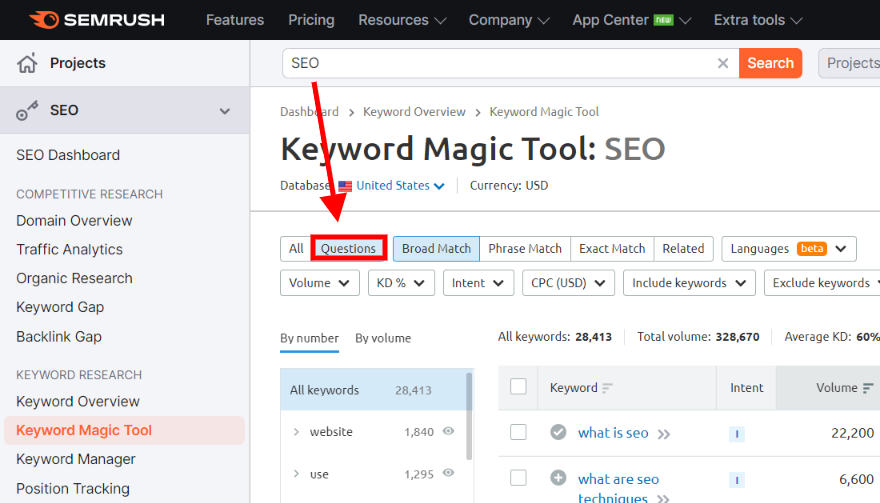The width and height of the screenshot is (880, 503).
Task: Select the Related option
Action: click(683, 249)
